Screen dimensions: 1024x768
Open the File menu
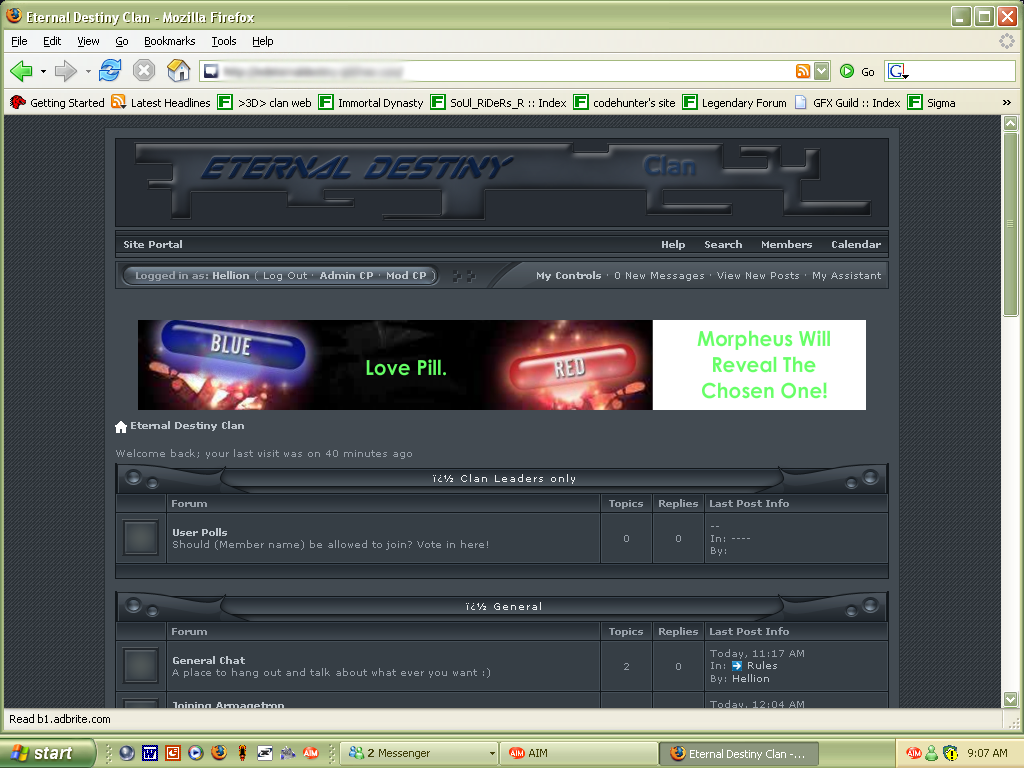coord(20,41)
